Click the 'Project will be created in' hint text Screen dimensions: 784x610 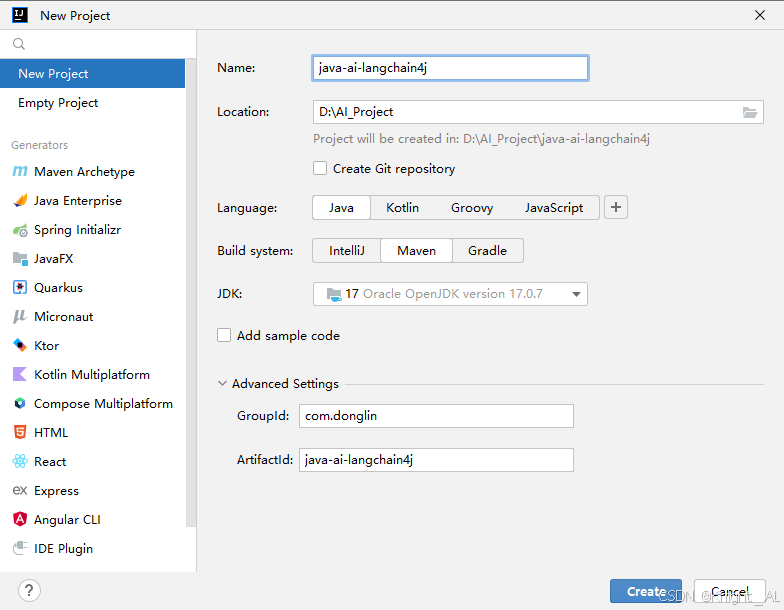[481, 138]
